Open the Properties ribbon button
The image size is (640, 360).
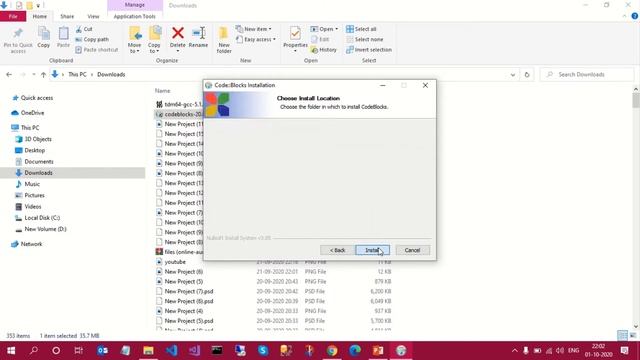point(295,39)
